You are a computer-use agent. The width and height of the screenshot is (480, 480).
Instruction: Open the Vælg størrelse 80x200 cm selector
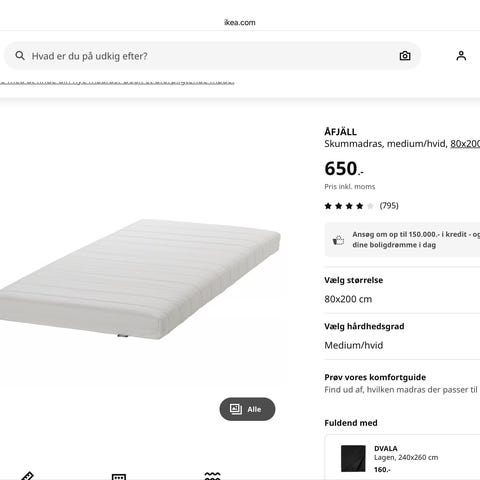click(402, 290)
